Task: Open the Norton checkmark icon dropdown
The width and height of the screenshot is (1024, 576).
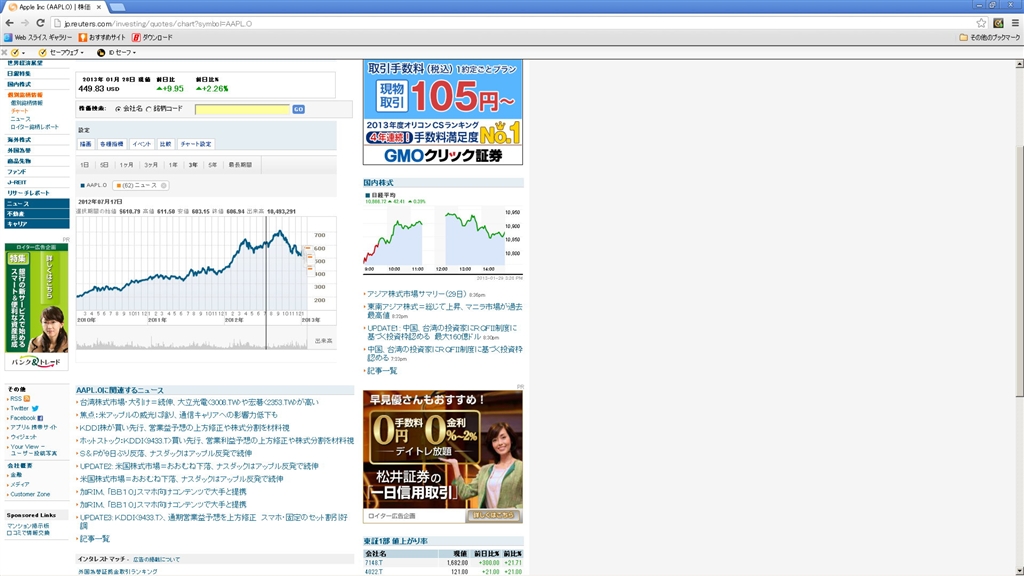Action: pos(18,52)
